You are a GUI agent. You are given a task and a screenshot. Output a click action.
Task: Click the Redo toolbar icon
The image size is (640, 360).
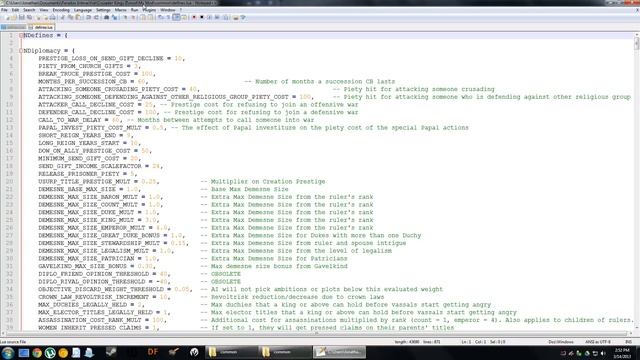coord(96,18)
